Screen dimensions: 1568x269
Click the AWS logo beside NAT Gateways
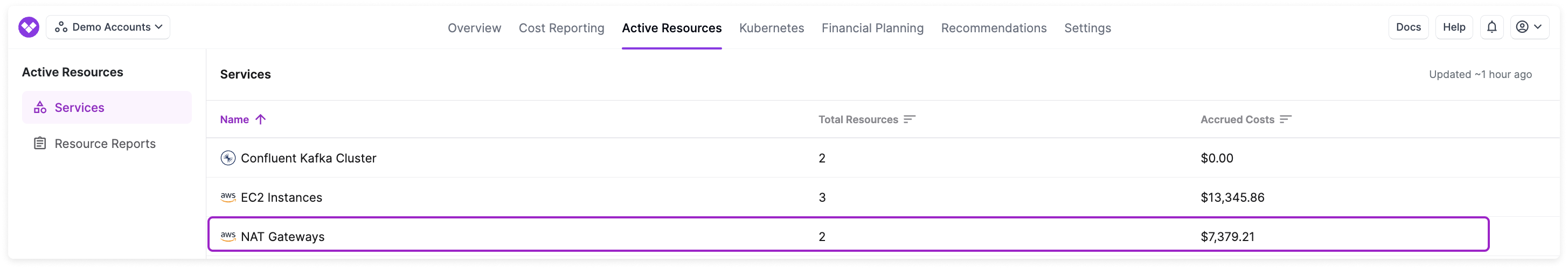pyautogui.click(x=227, y=237)
